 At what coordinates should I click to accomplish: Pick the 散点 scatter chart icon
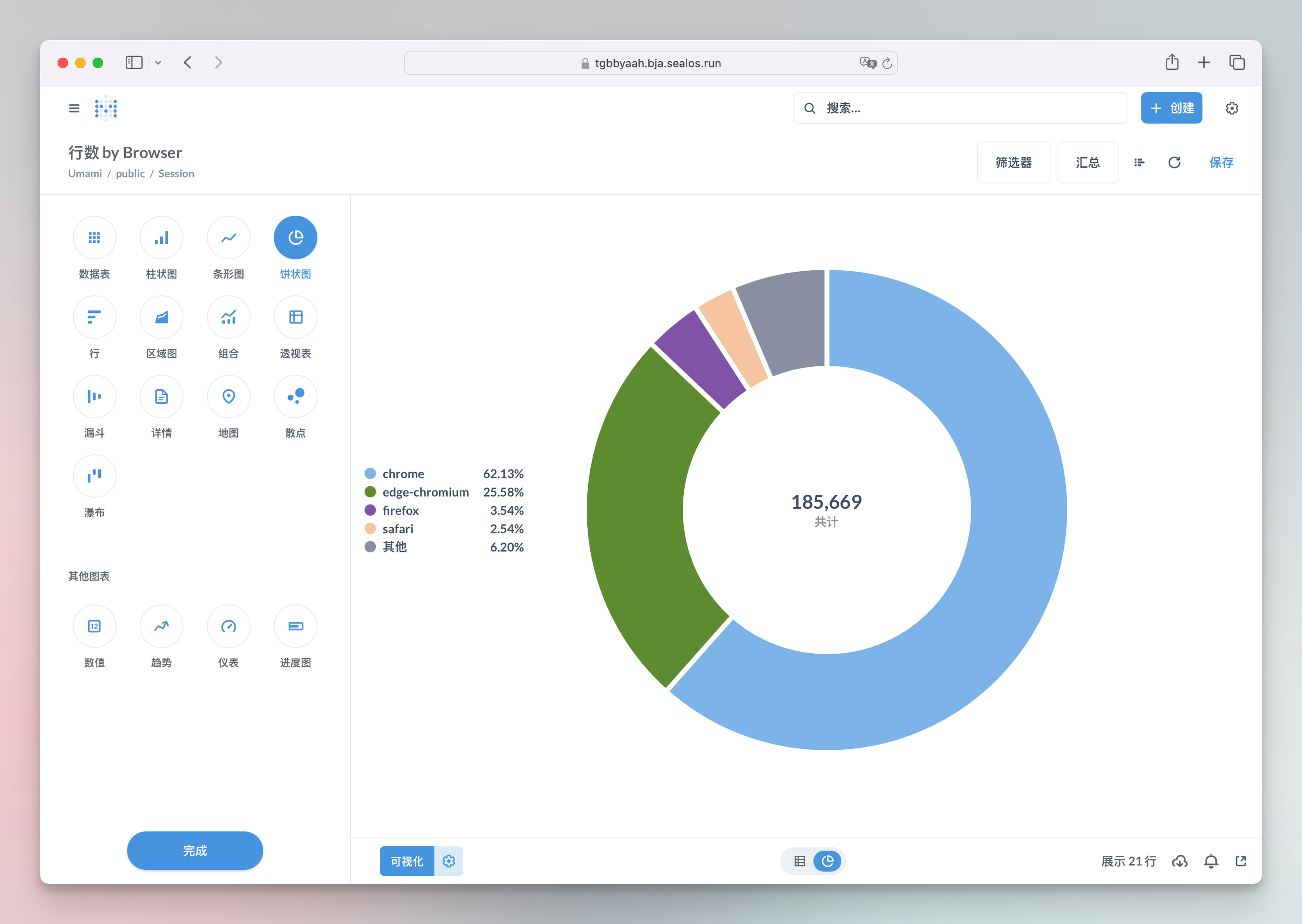(x=295, y=396)
